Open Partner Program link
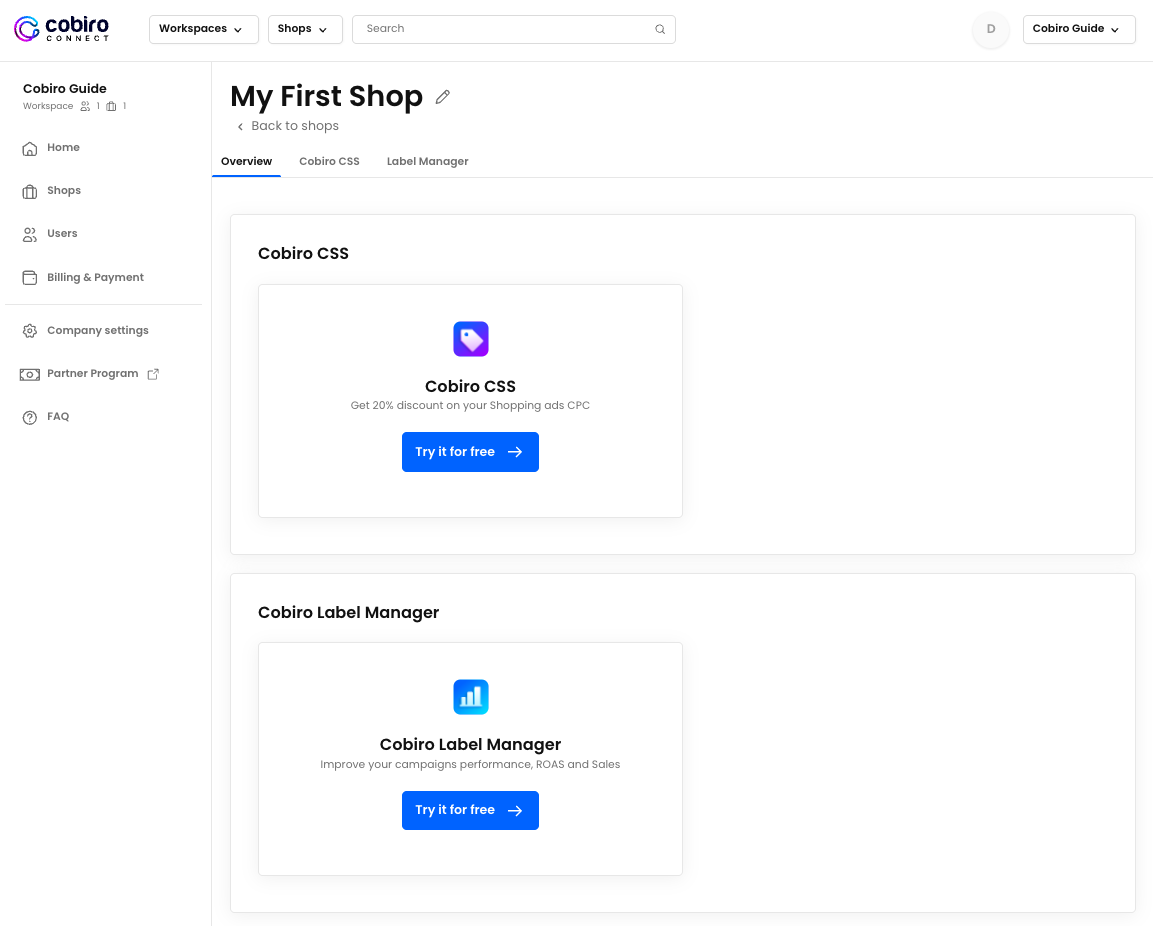Viewport: 1153px width, 926px height. point(93,373)
